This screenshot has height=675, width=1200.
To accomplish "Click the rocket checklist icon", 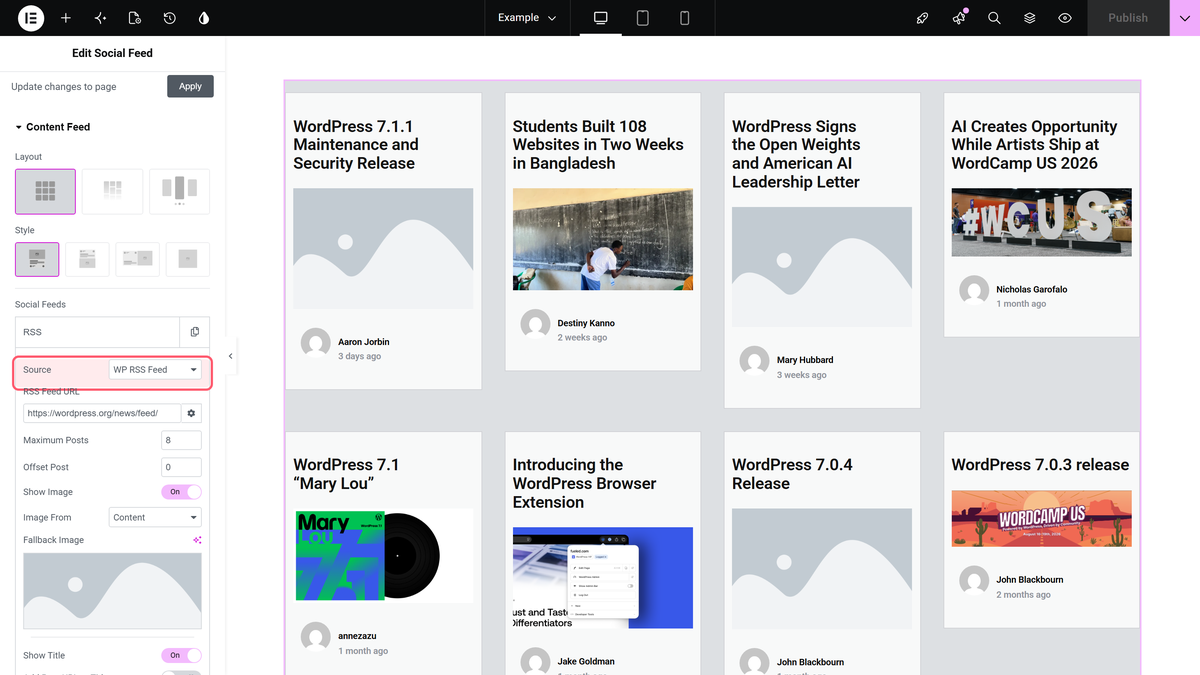I will tap(923, 18).
